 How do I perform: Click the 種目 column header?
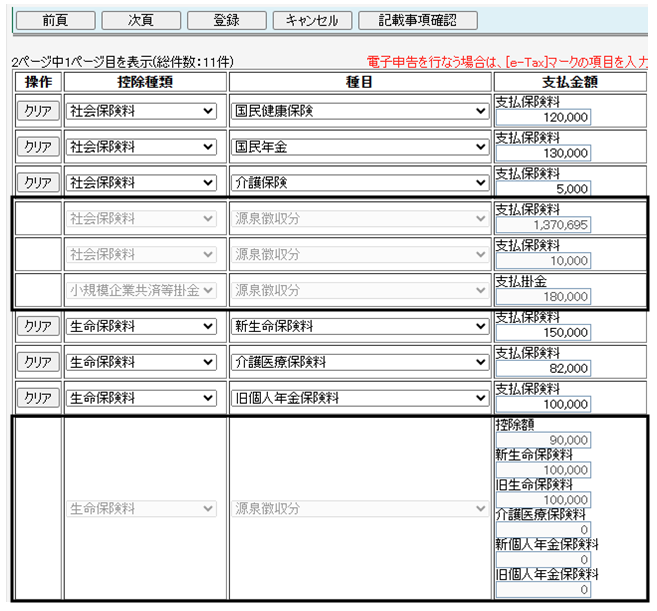pyautogui.click(x=360, y=82)
